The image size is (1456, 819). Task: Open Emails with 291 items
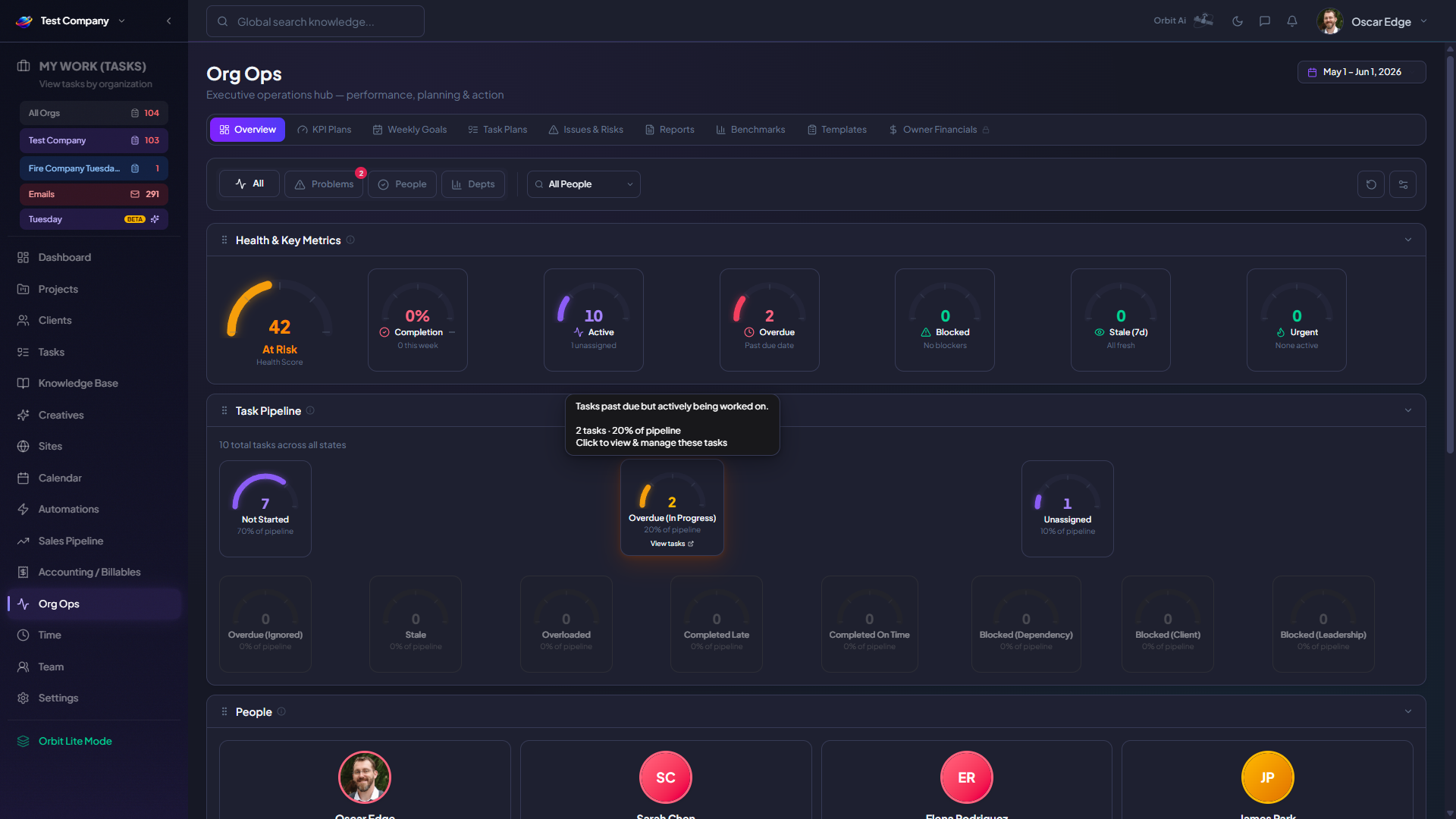pos(94,194)
